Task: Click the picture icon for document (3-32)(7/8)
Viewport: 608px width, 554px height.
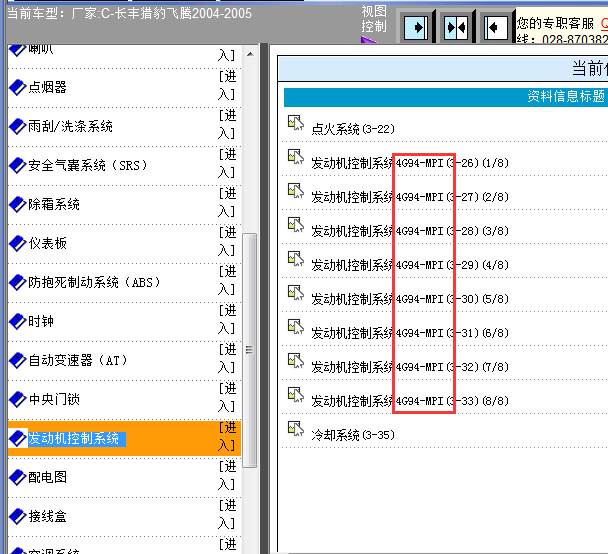Action: click(296, 361)
